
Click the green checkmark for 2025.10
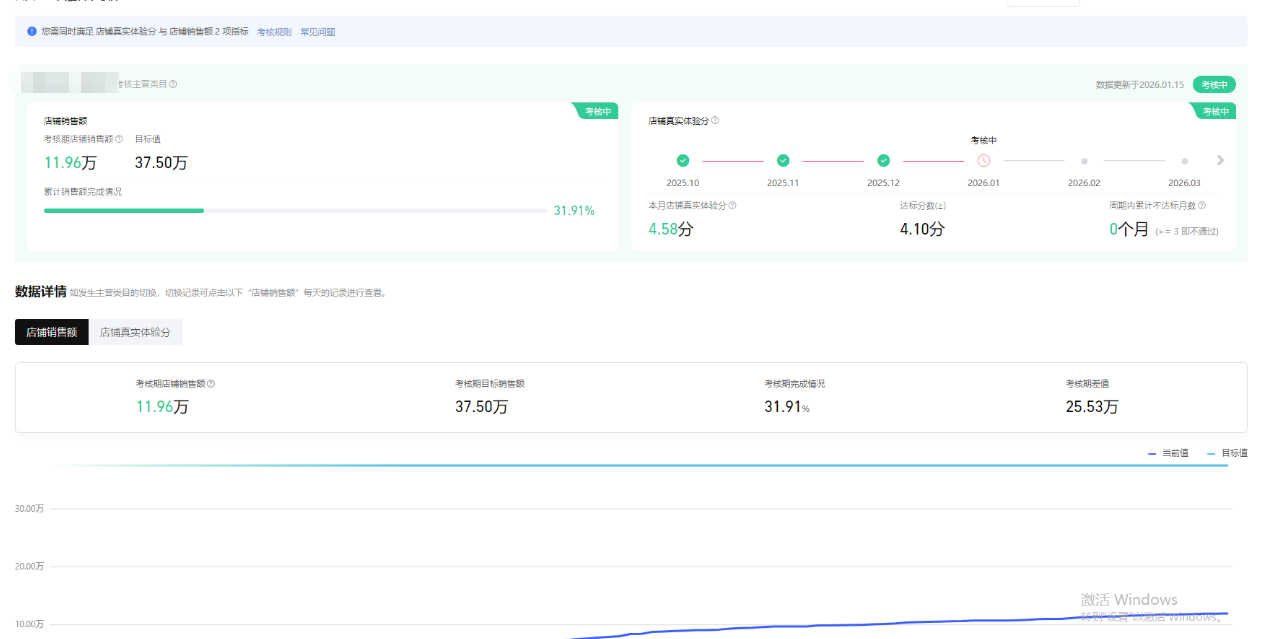(x=683, y=160)
